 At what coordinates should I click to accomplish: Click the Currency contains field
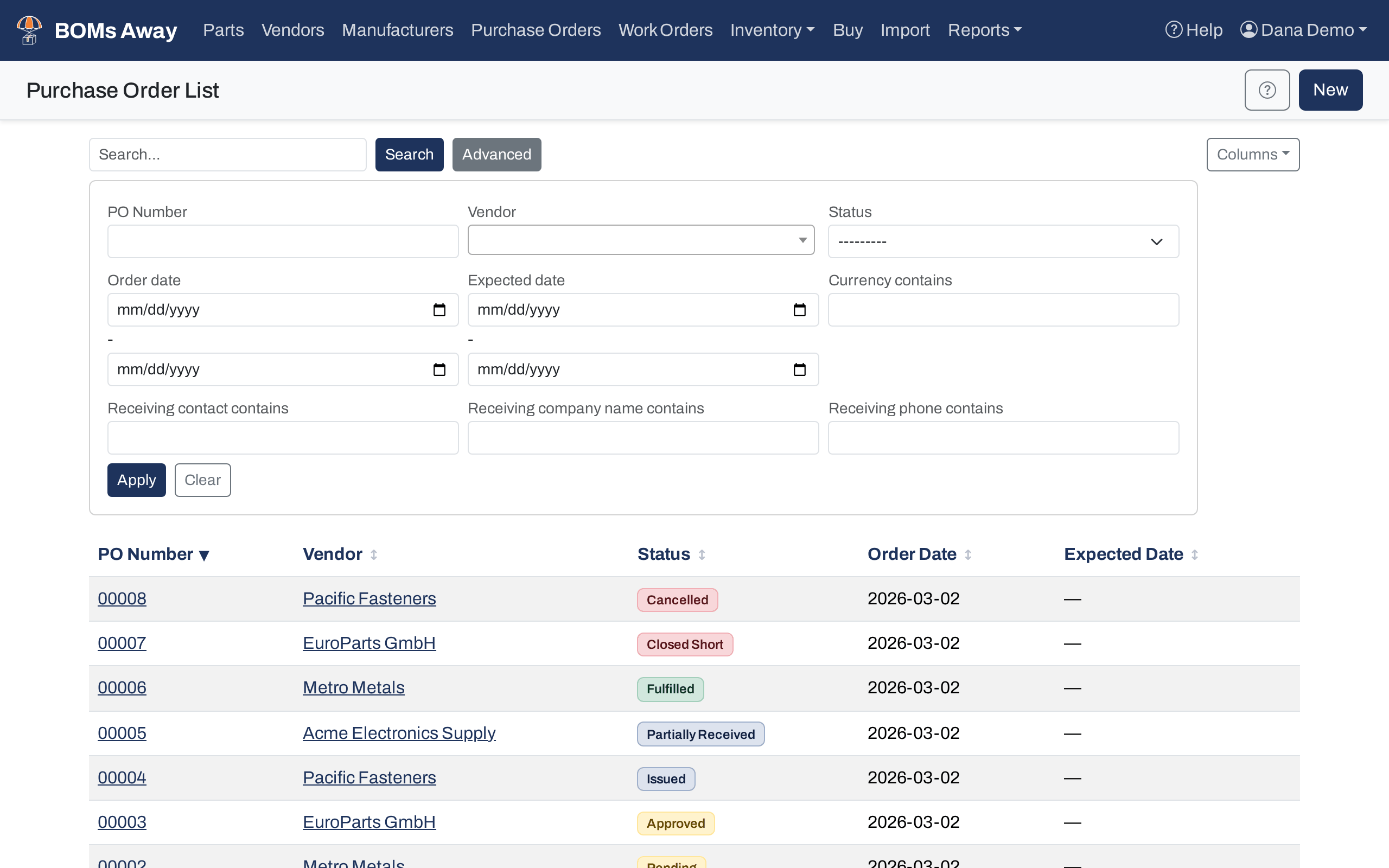(1003, 310)
